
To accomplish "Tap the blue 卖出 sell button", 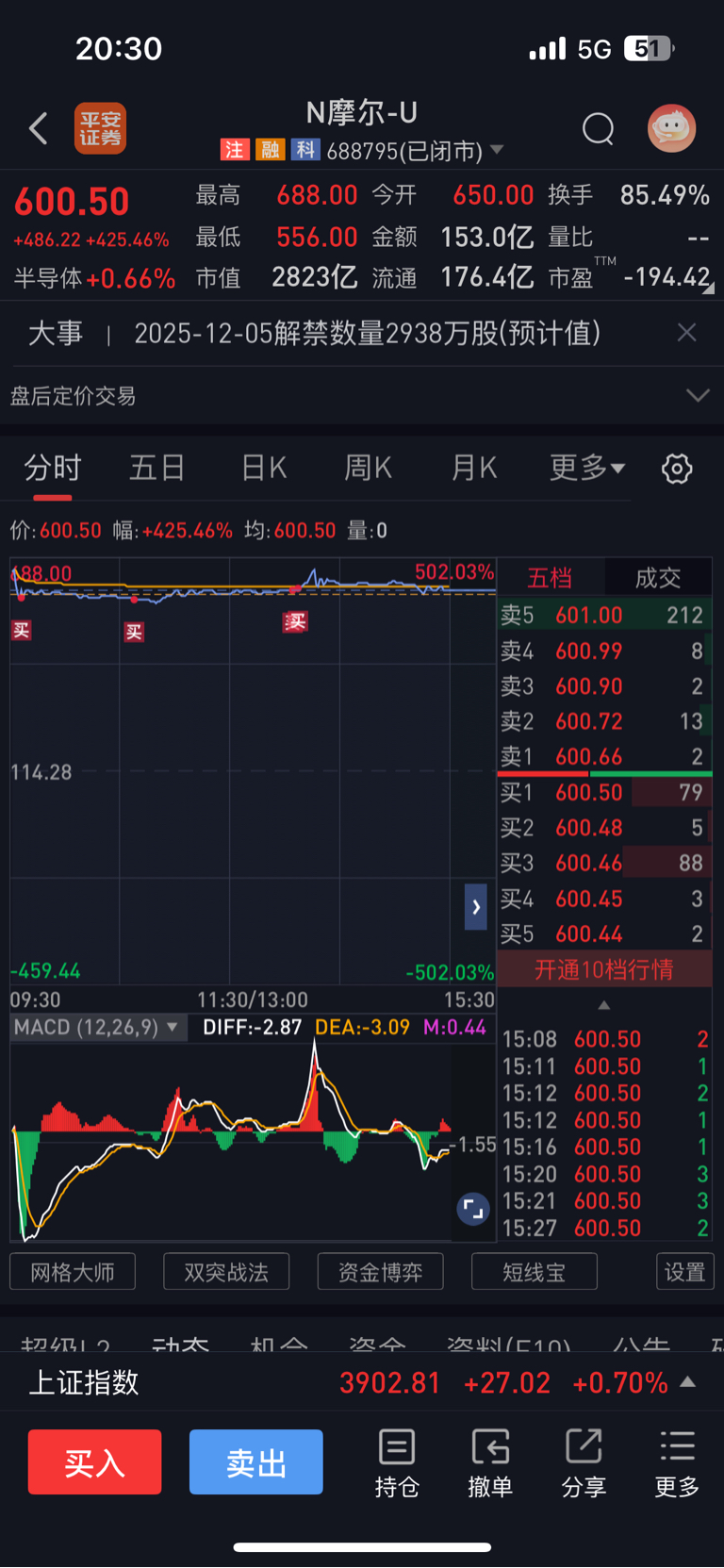I will [x=256, y=1462].
